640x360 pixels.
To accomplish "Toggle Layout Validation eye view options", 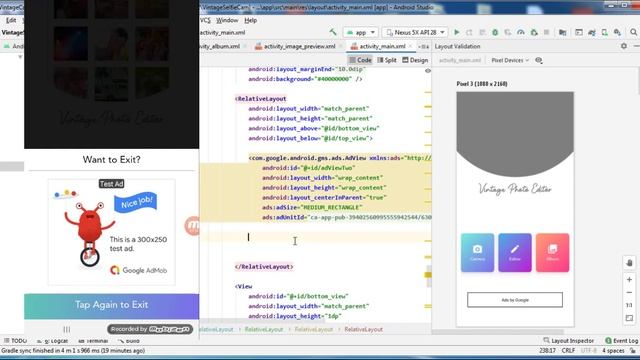I will pyautogui.click(x=539, y=60).
